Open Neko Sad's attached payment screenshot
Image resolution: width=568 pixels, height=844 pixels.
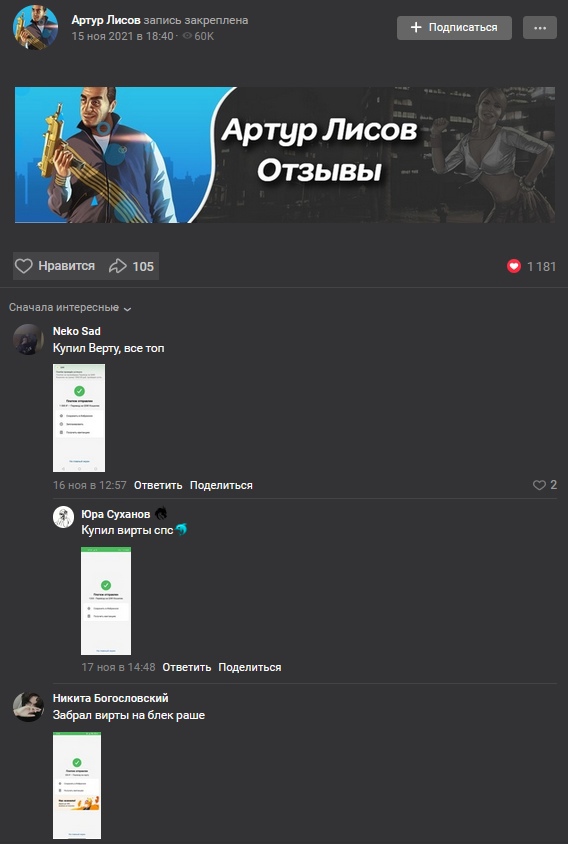tap(79, 418)
